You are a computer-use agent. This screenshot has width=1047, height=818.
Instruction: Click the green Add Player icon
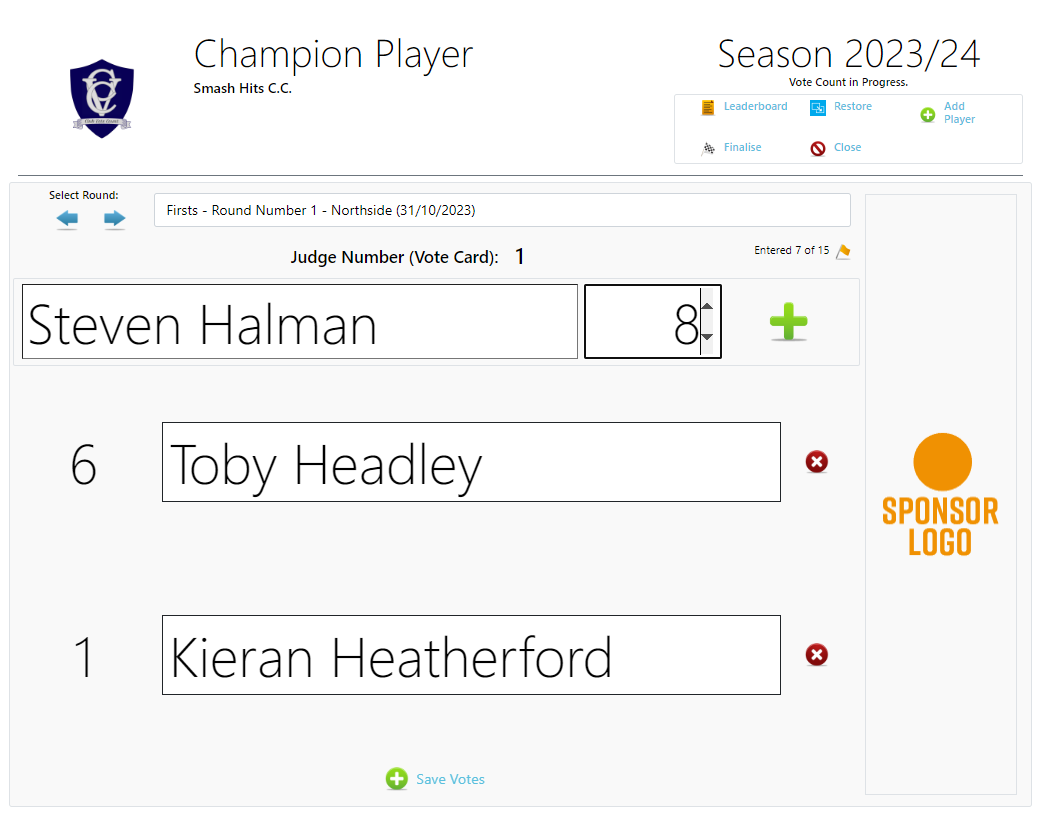pyautogui.click(x=927, y=115)
